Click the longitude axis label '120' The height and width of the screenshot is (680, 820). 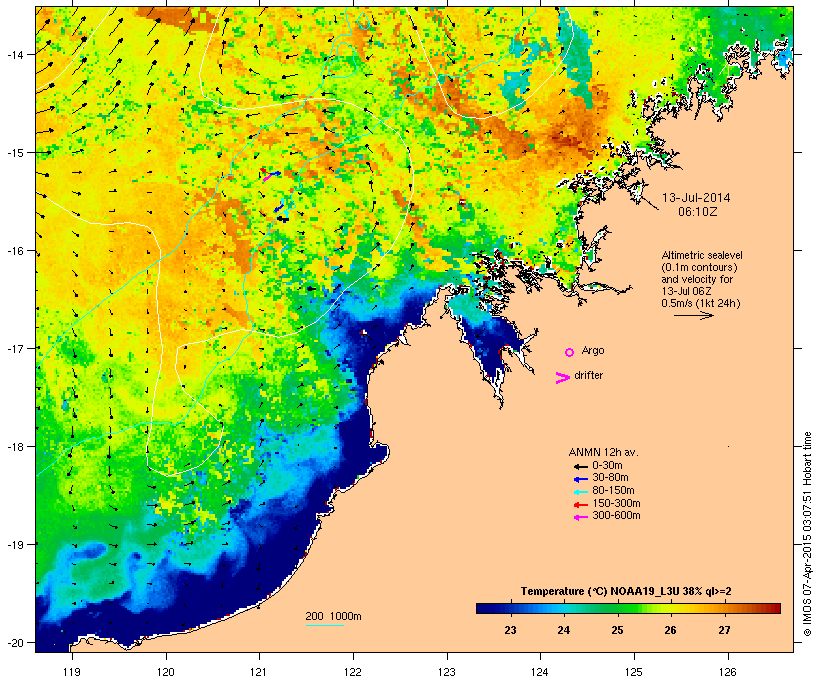tap(166, 671)
